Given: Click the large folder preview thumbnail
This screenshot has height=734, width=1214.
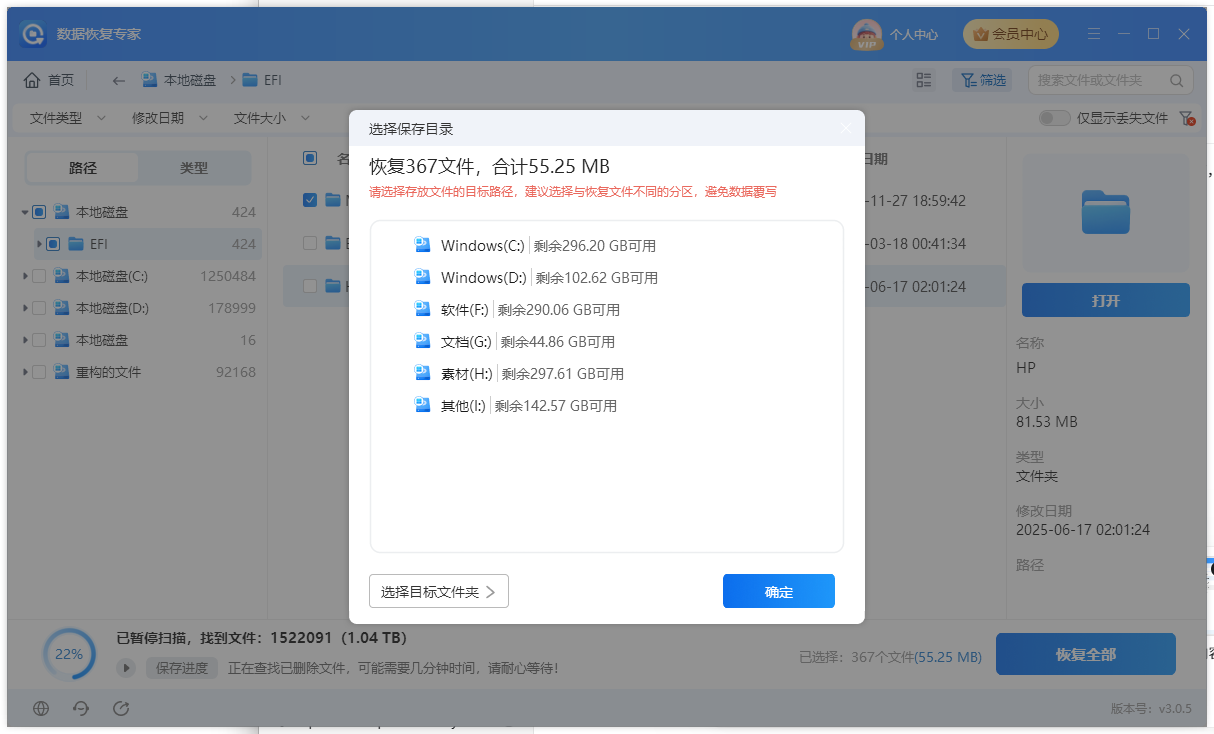Looking at the screenshot, I should click(x=1106, y=212).
